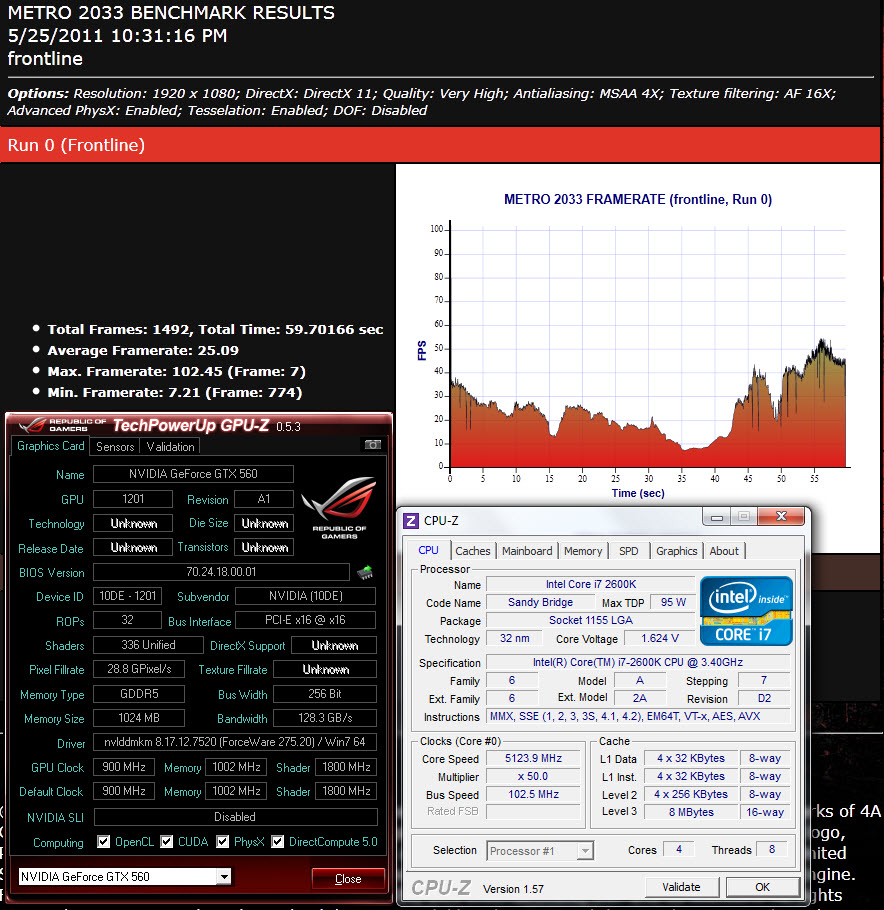Image resolution: width=884 pixels, height=910 pixels.
Task: Click the Core Speed 5123.9 MHz value
Action: tap(533, 758)
